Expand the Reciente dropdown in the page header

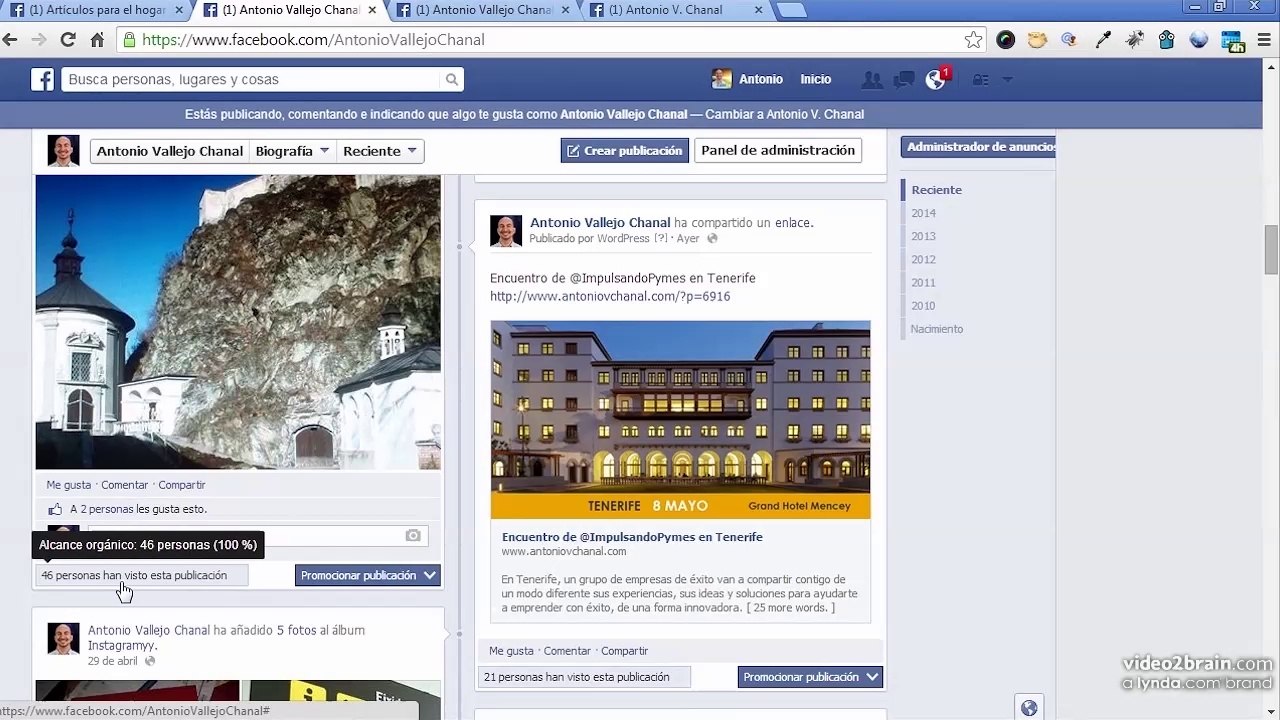380,151
